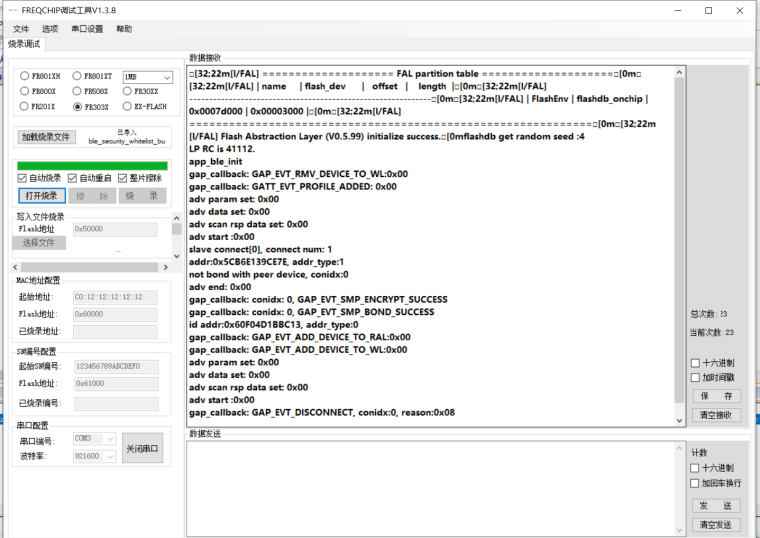Open the 文件 menu

click(x=21, y=29)
